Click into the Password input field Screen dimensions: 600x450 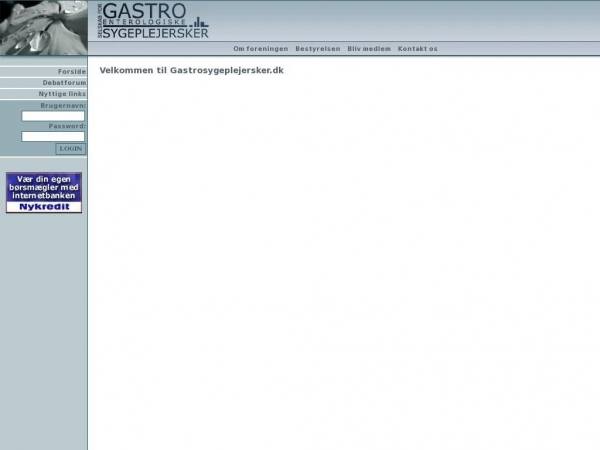[x=53, y=137]
